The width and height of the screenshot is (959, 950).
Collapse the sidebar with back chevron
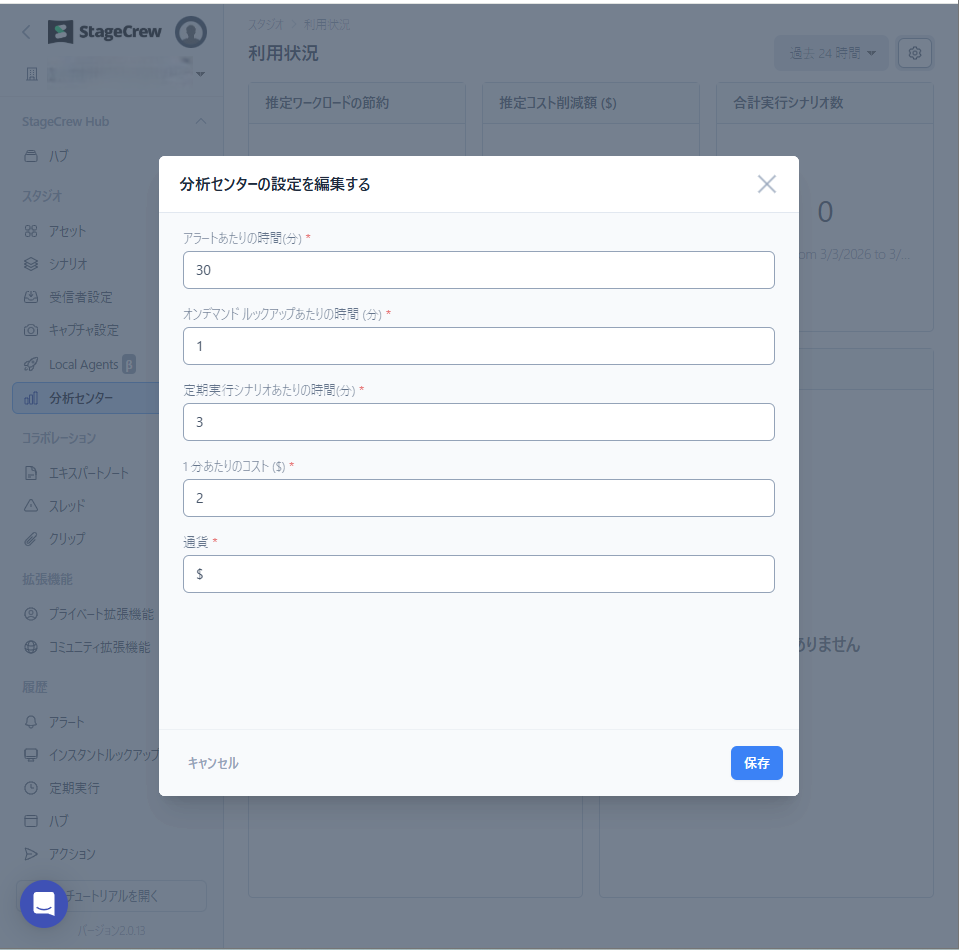click(x=27, y=32)
